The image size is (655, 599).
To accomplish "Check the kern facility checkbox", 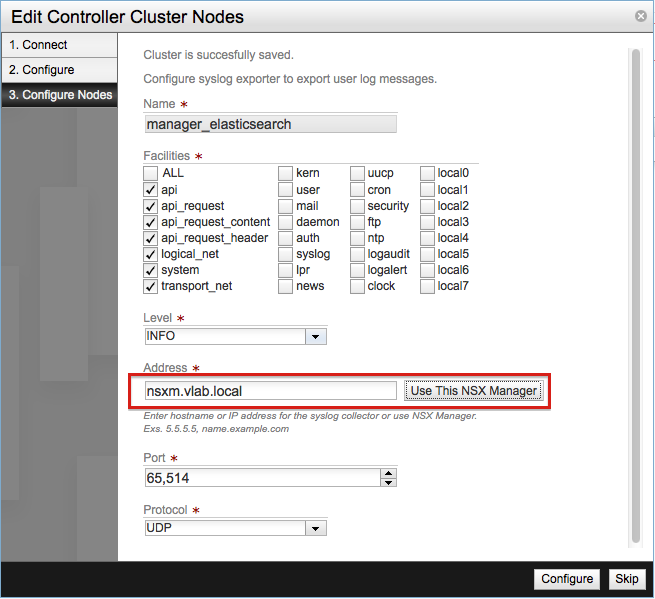I will (x=286, y=173).
